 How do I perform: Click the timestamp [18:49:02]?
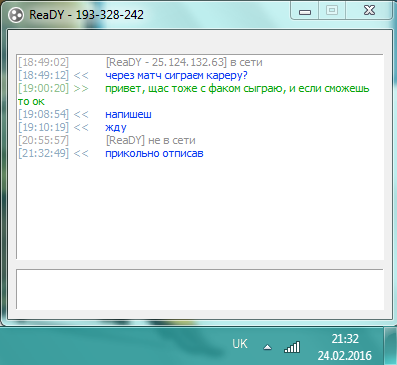pos(43,62)
